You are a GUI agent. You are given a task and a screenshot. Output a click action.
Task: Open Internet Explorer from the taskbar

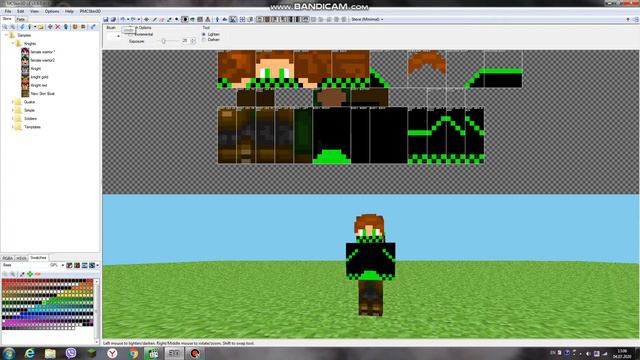pyautogui.click(x=29, y=353)
